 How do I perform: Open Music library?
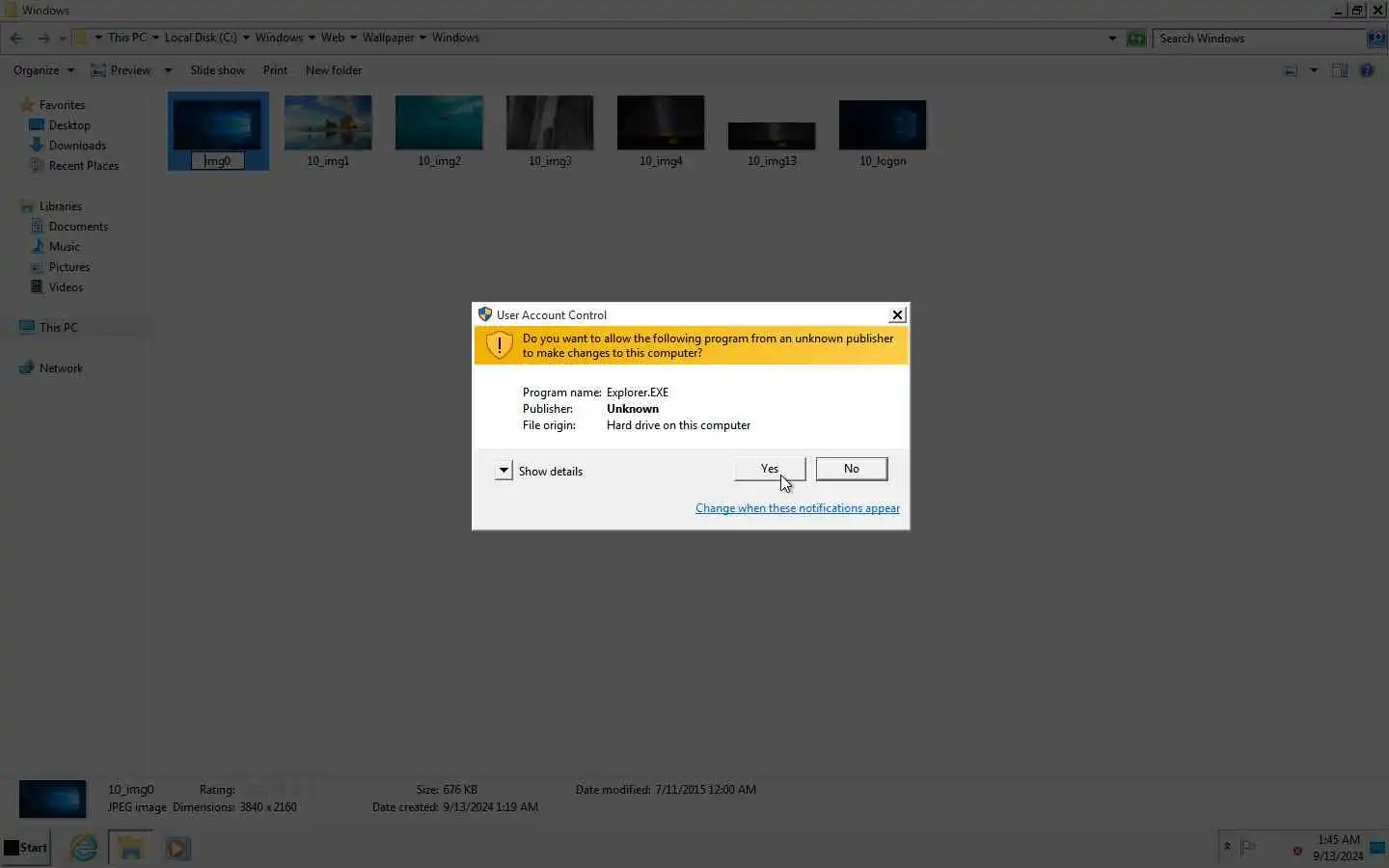65,247
